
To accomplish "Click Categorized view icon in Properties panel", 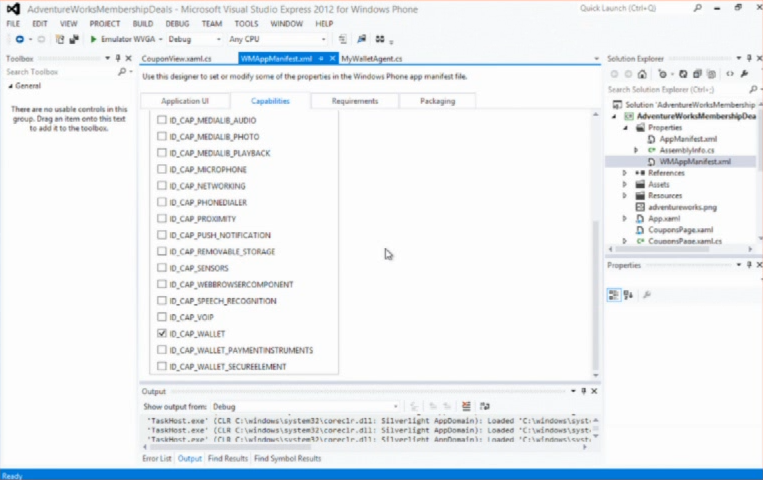I will click(x=614, y=295).
